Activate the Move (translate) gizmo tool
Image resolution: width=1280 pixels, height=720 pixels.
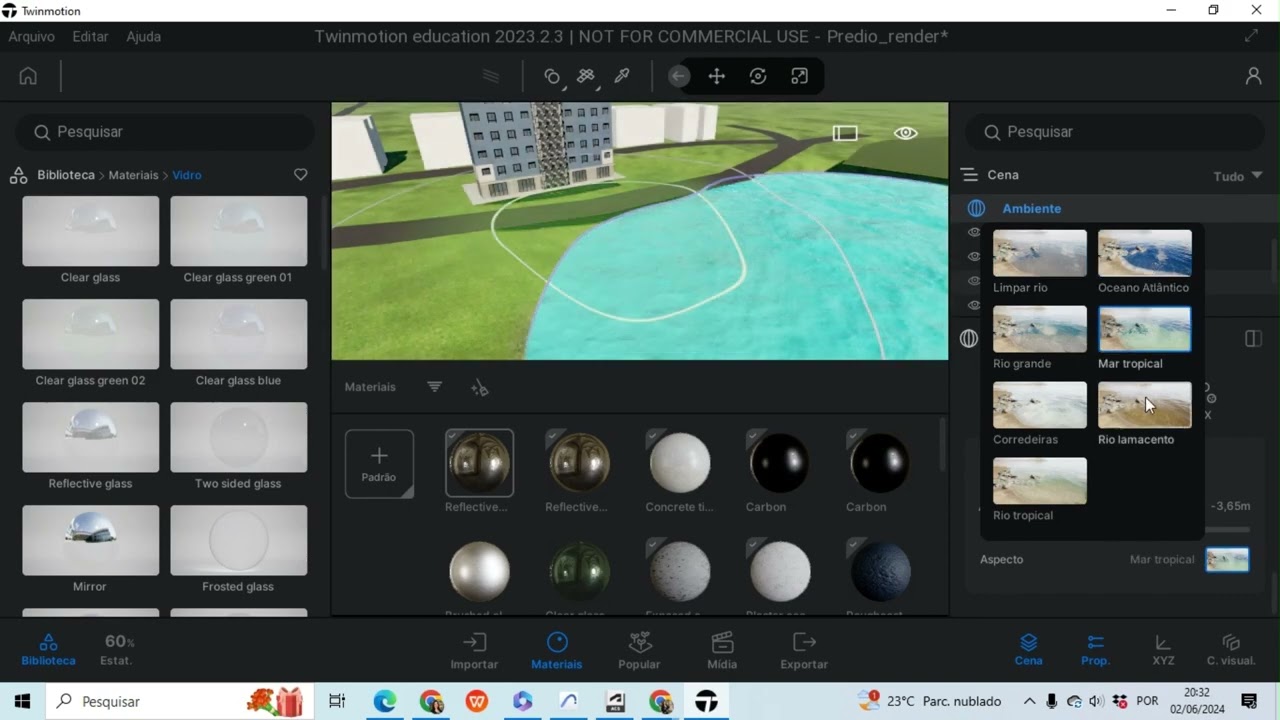pos(717,76)
